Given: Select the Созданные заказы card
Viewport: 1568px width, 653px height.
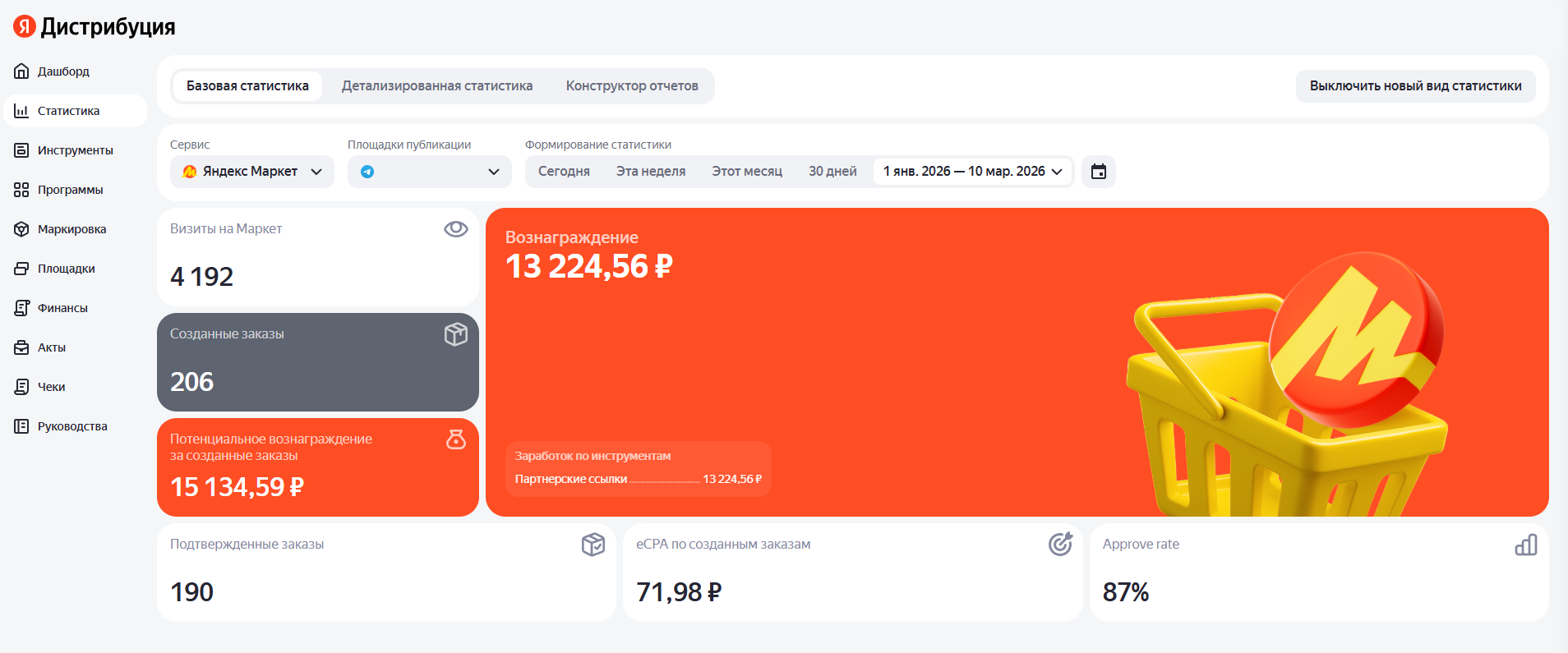Looking at the screenshot, I should pyautogui.click(x=318, y=362).
